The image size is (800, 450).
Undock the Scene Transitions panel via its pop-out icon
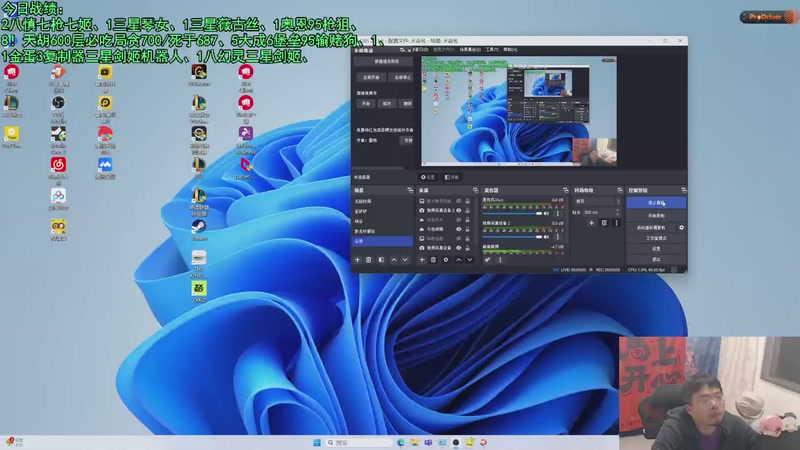pyautogui.click(x=619, y=190)
